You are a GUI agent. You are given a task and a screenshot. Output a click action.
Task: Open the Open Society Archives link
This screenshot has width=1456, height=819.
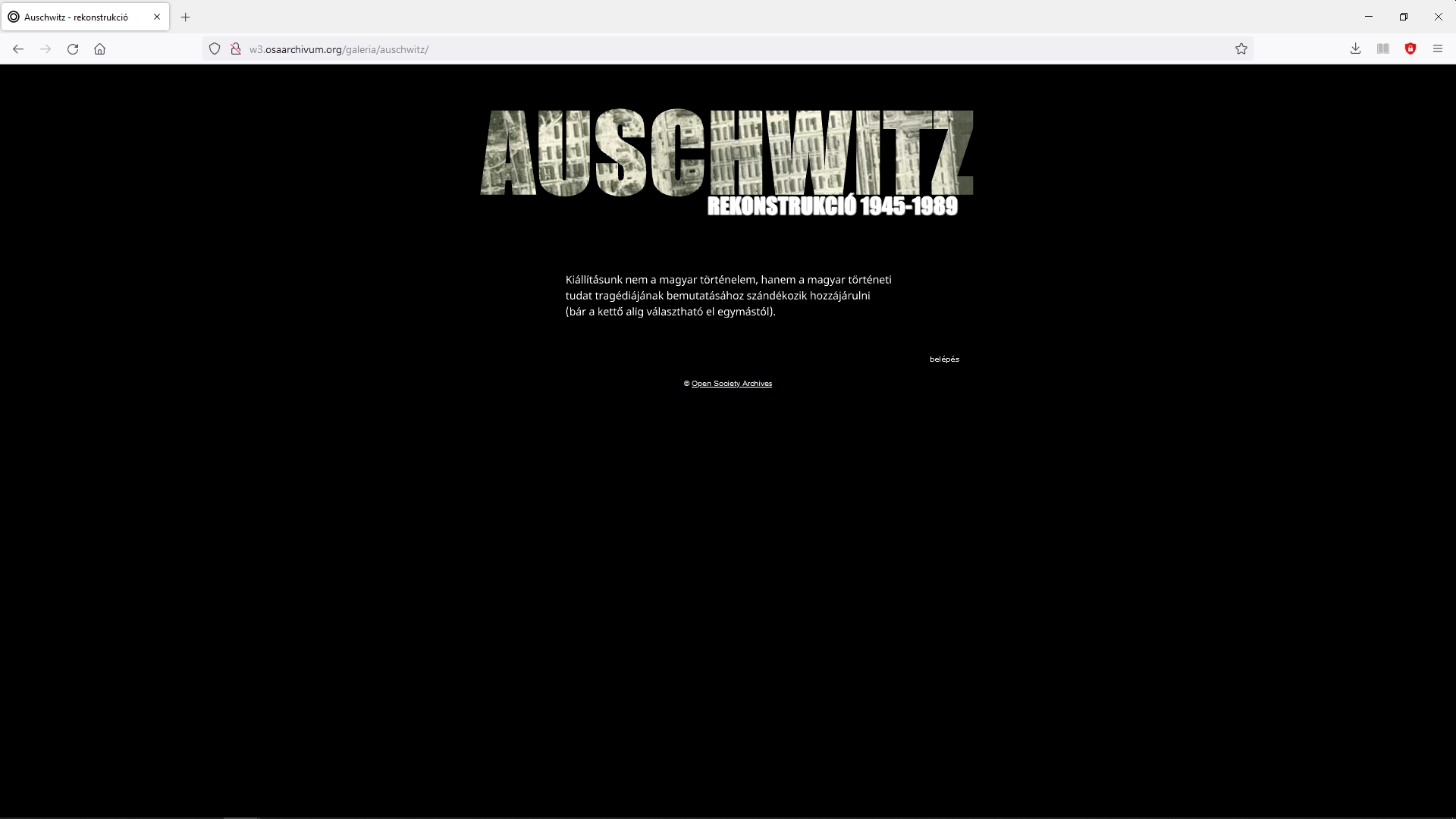pos(731,384)
